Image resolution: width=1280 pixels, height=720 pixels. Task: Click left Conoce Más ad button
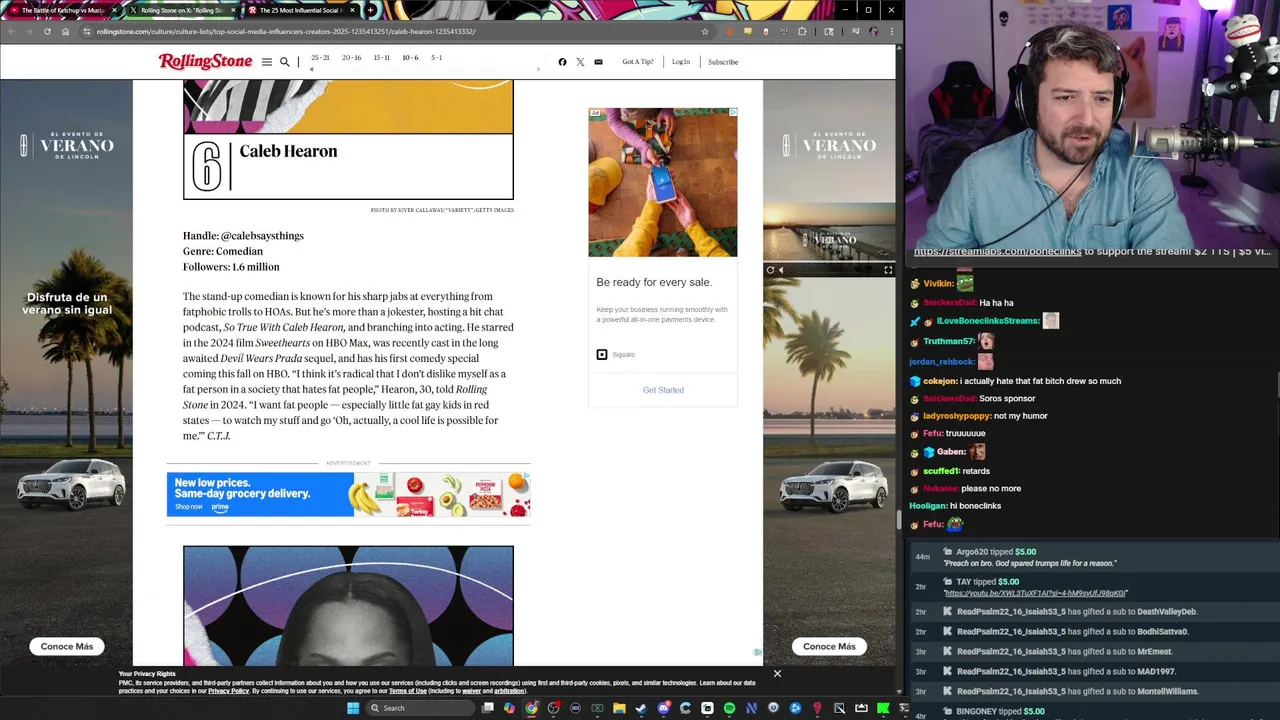tap(67, 646)
